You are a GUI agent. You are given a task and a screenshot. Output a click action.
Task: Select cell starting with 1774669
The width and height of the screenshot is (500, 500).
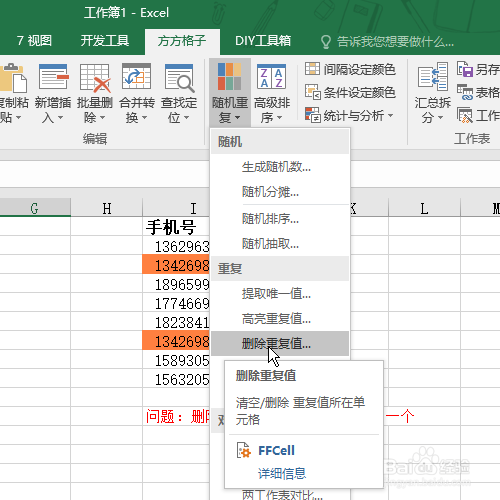click(176, 303)
